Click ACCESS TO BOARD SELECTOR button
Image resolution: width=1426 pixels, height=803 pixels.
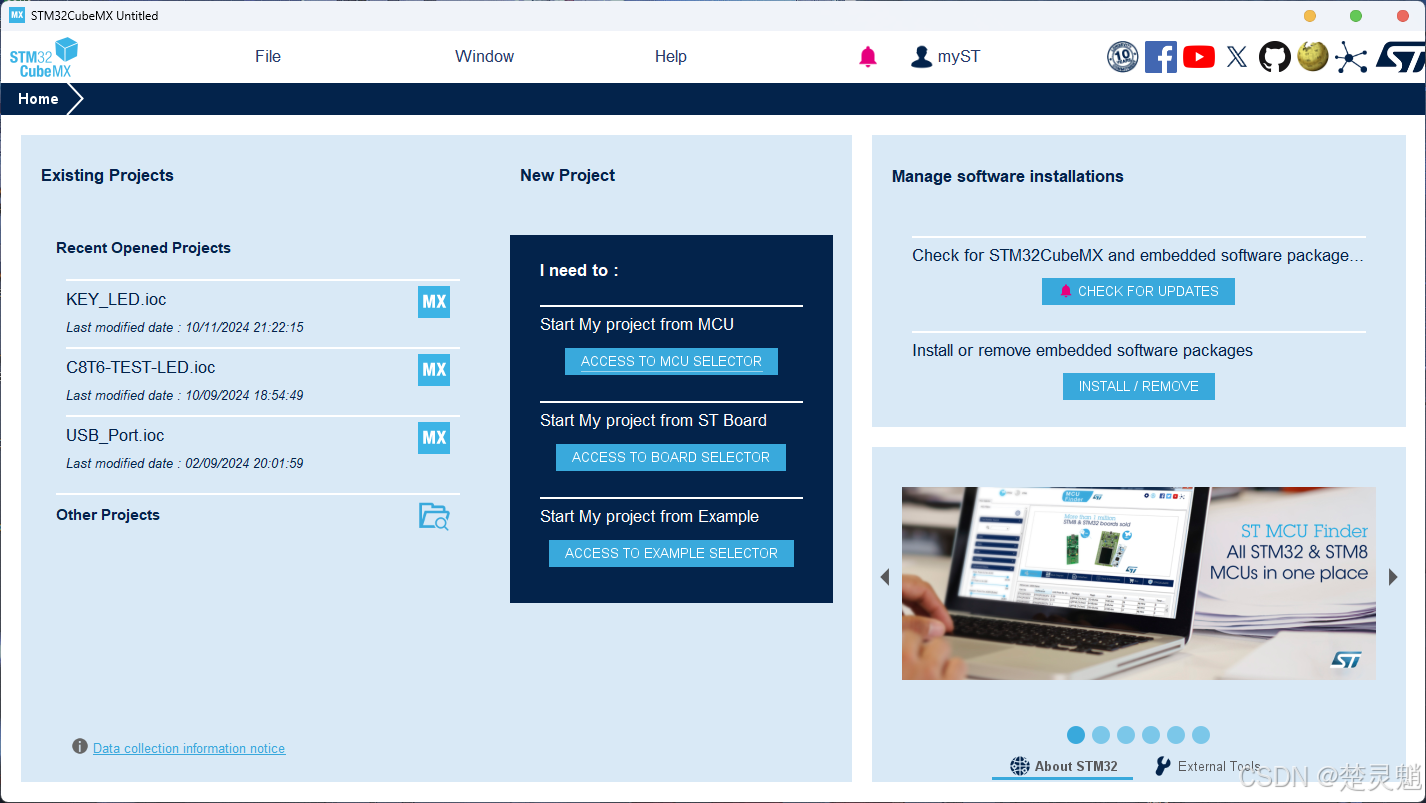click(671, 457)
